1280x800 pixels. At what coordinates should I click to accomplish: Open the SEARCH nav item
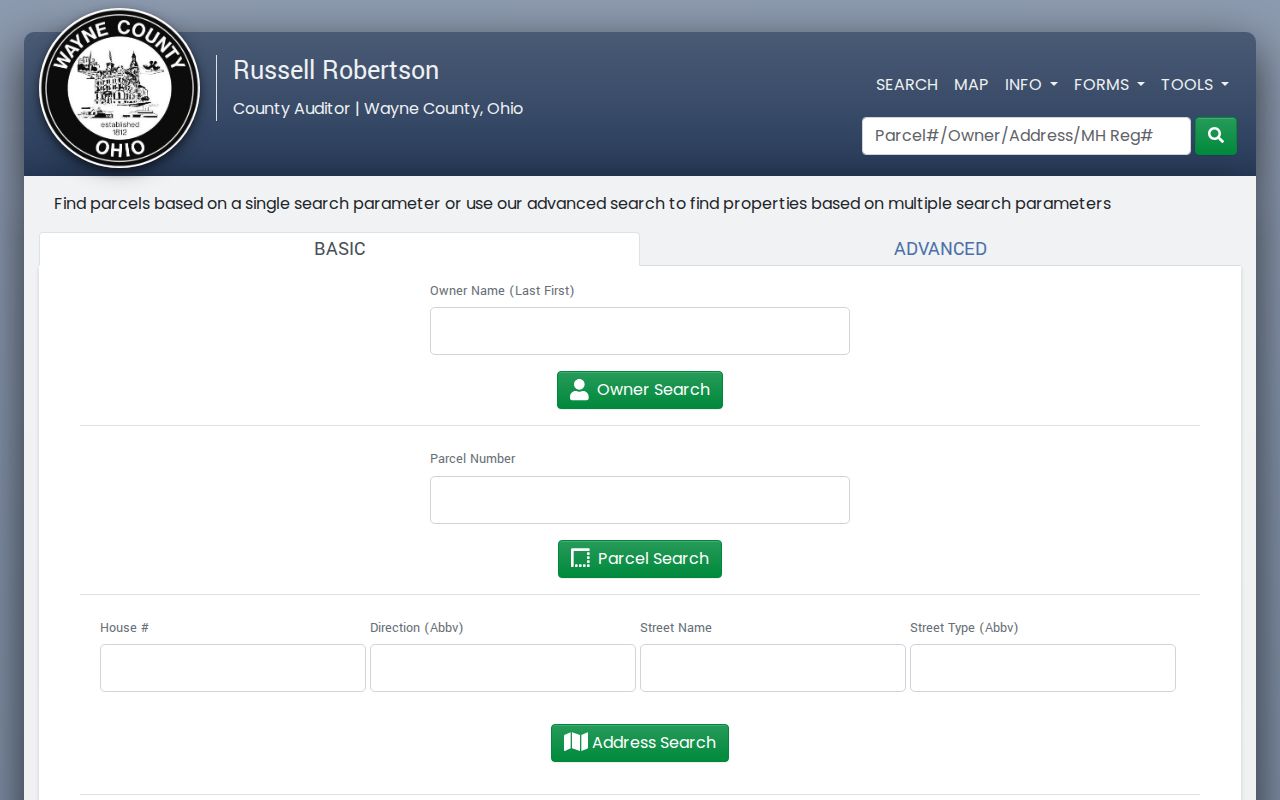(907, 85)
